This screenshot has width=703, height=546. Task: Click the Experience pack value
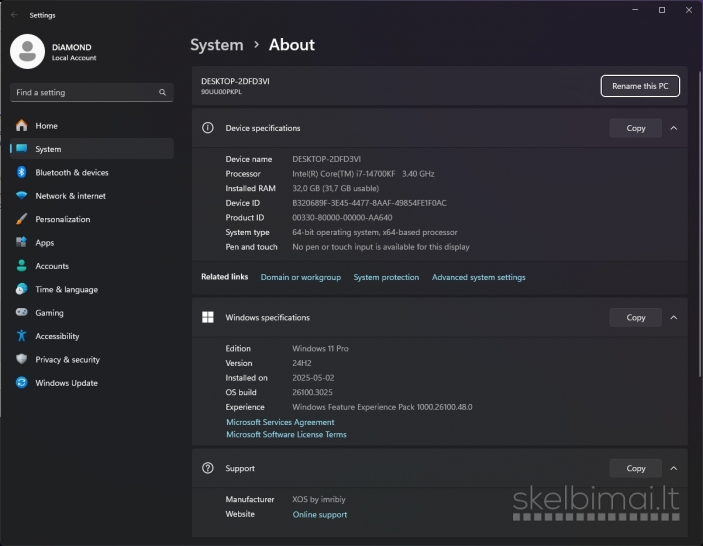click(382, 407)
